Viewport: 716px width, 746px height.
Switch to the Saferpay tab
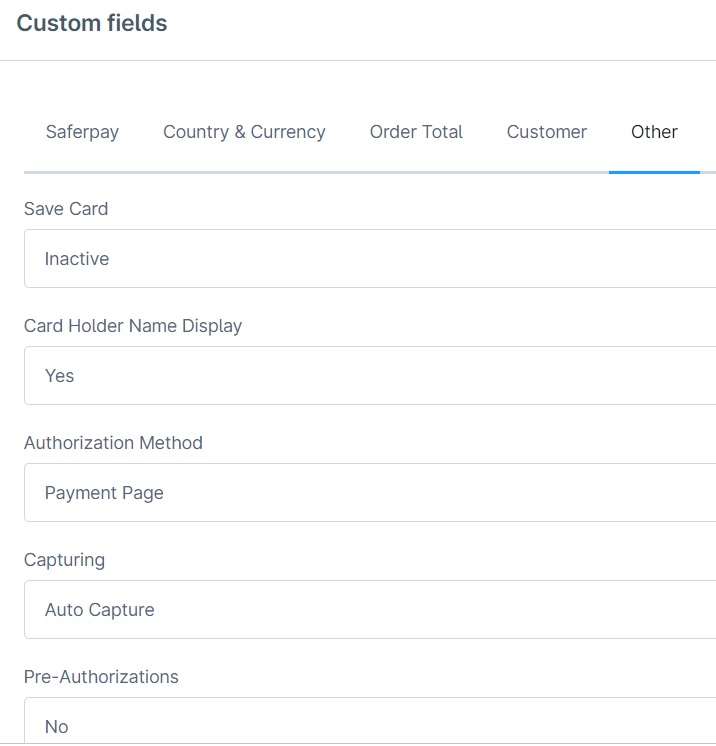click(x=82, y=132)
